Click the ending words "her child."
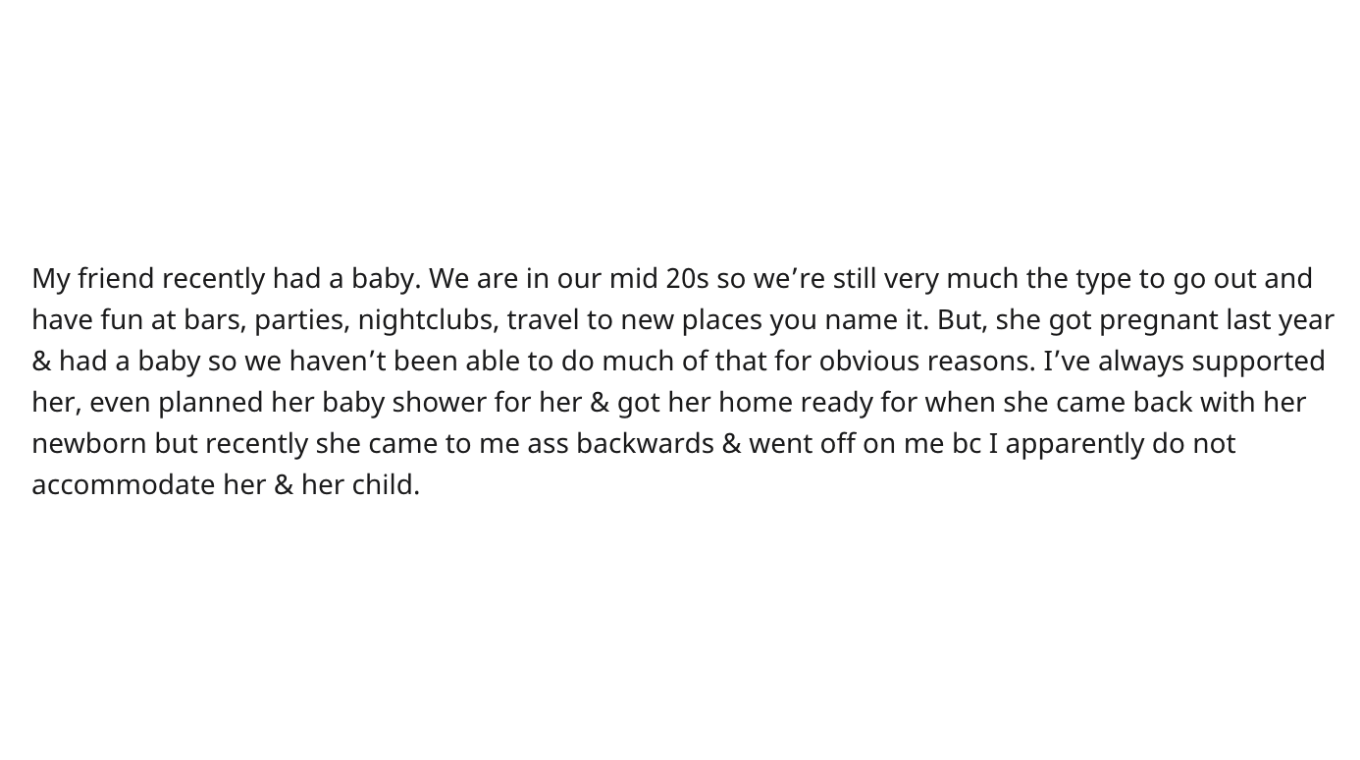This screenshot has height=760, width=1360. point(360,485)
